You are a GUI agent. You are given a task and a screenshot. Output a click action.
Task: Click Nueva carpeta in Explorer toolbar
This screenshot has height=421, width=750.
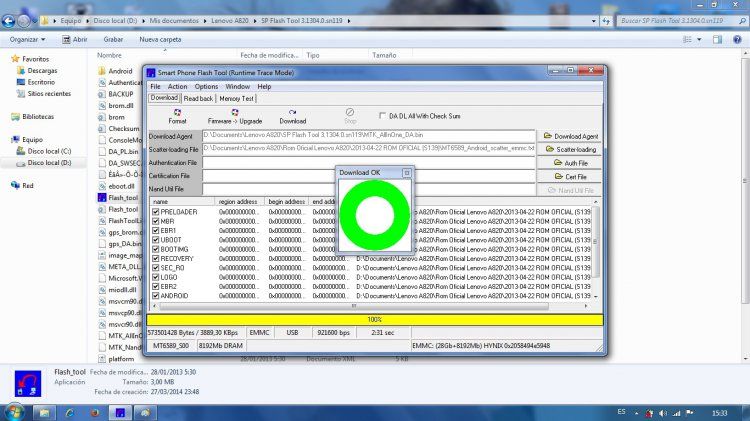[x=160, y=40]
